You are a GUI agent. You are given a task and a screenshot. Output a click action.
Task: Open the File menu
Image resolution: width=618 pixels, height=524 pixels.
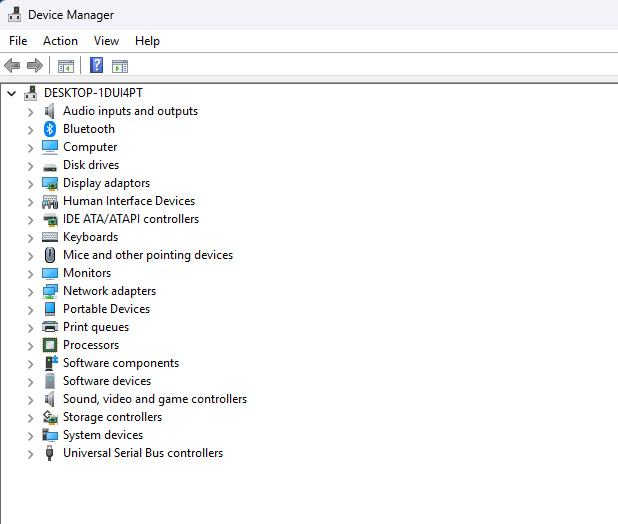(18, 41)
